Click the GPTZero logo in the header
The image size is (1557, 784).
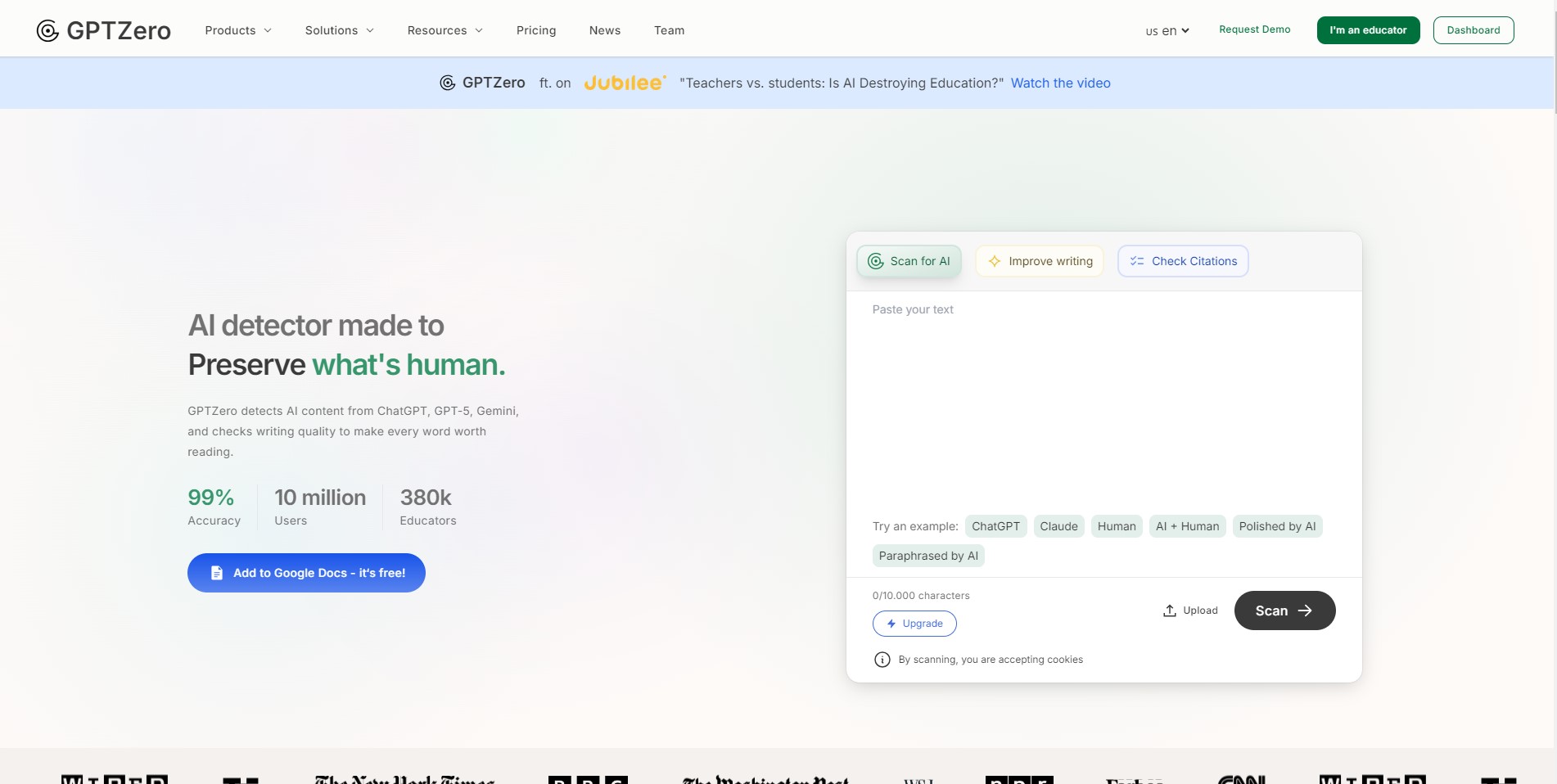click(104, 30)
